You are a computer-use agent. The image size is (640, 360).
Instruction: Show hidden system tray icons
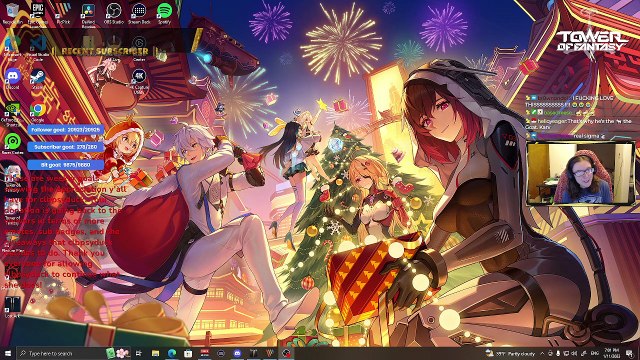tap(542, 353)
